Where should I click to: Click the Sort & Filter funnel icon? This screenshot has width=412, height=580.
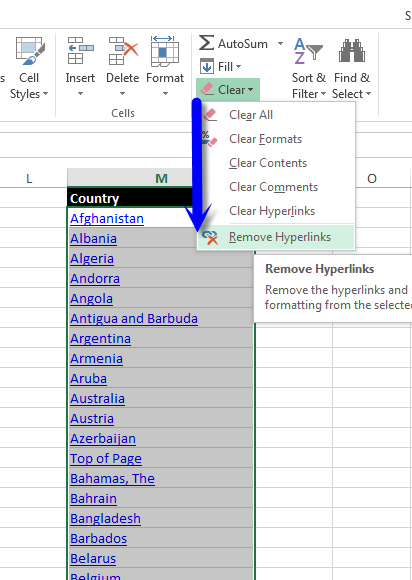coord(308,51)
